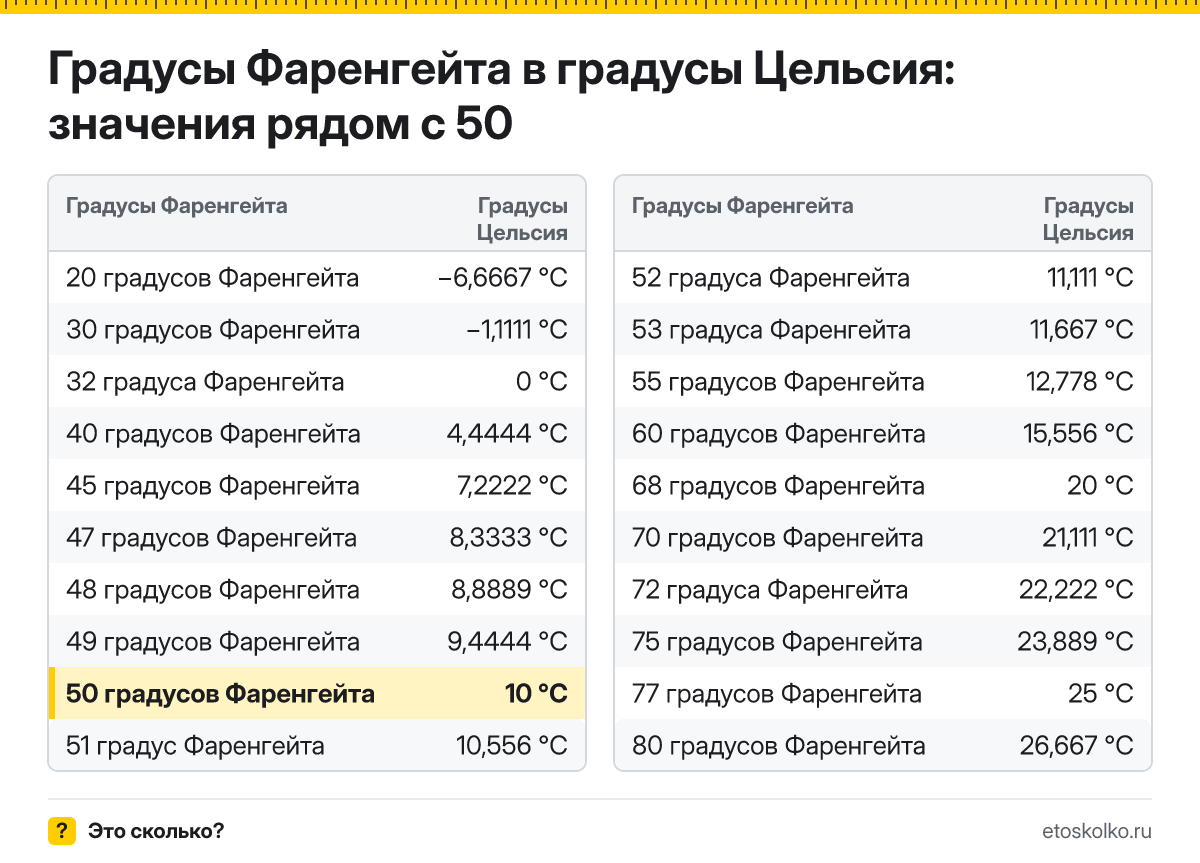The image size is (1200, 863).
Task: Select the '10,556 °C' value
Action: tap(512, 746)
